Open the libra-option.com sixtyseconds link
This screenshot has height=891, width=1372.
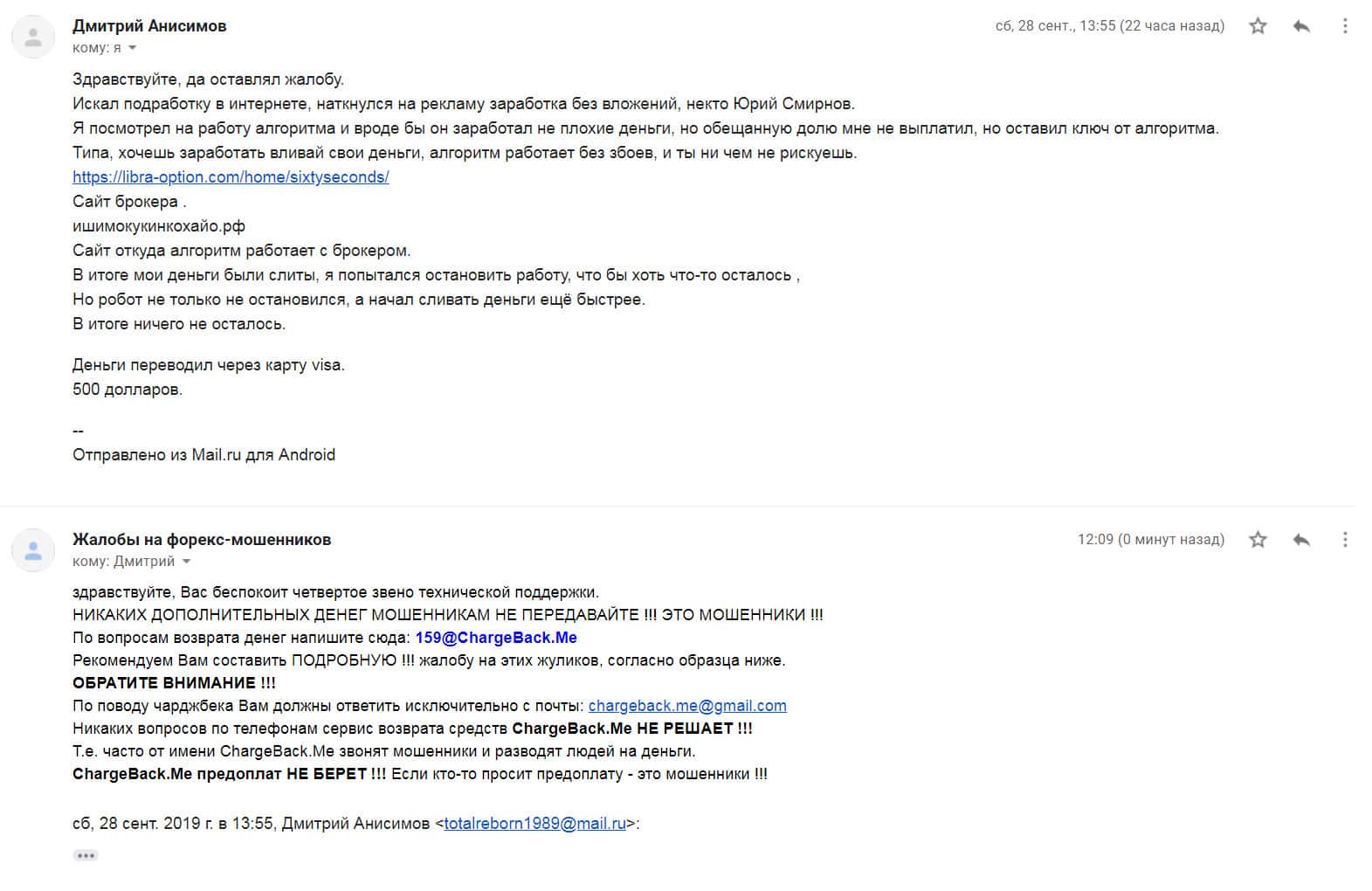(231, 177)
